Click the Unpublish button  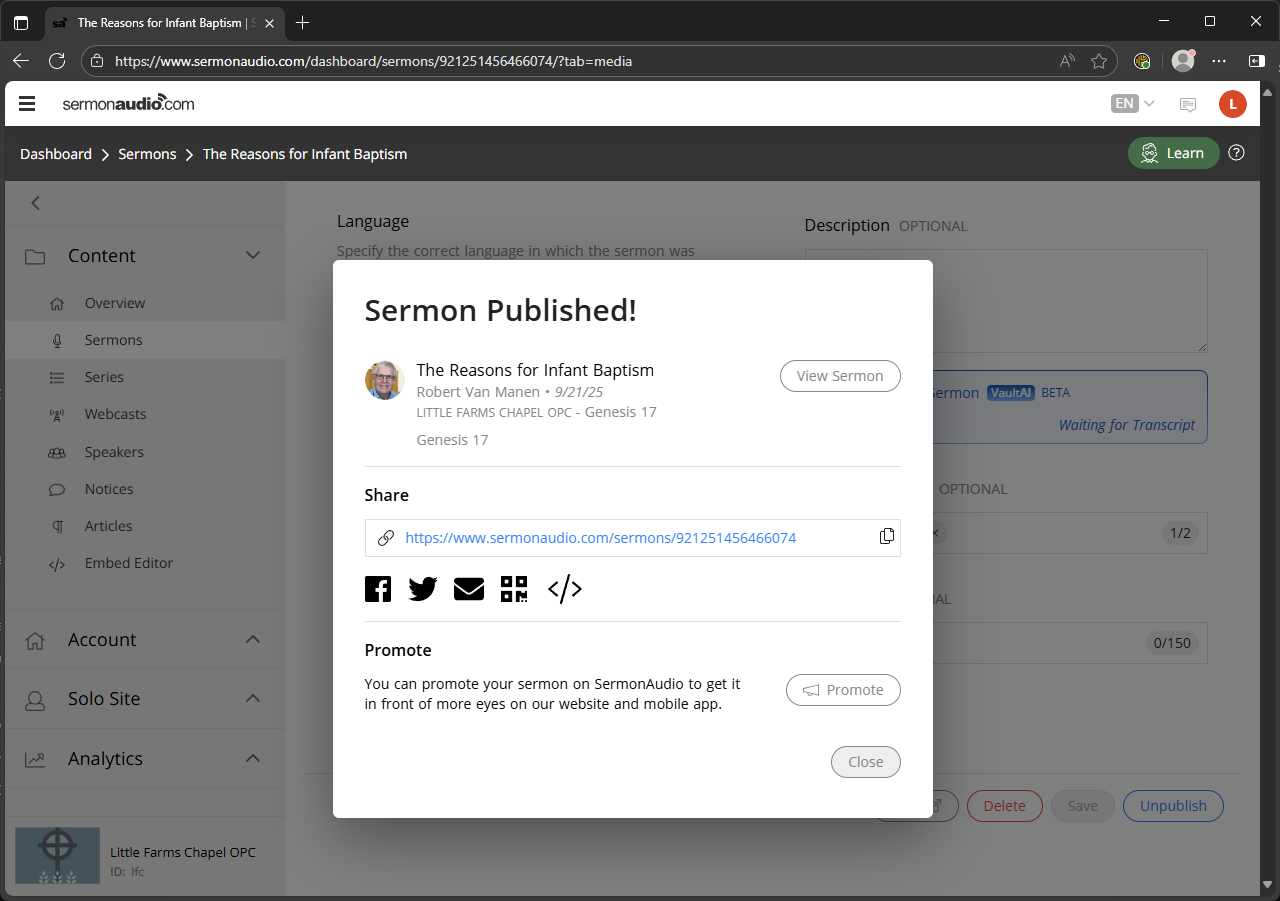point(1173,806)
